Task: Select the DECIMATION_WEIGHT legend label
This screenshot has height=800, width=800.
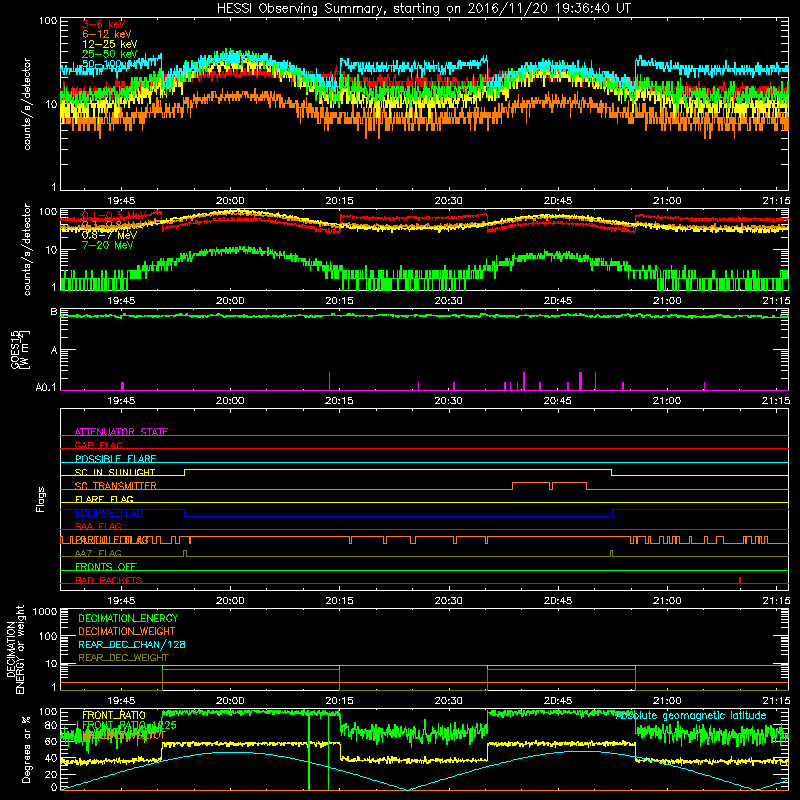Action: (127, 631)
